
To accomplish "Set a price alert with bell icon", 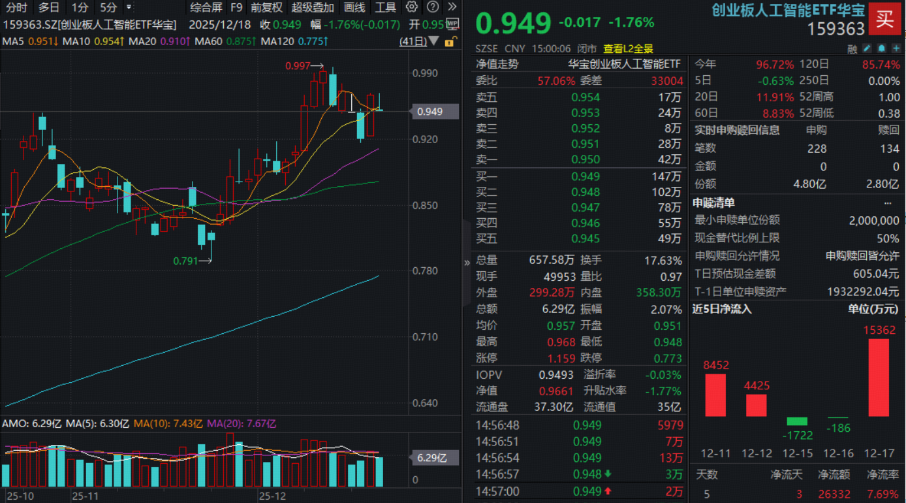I will pyautogui.click(x=882, y=49).
